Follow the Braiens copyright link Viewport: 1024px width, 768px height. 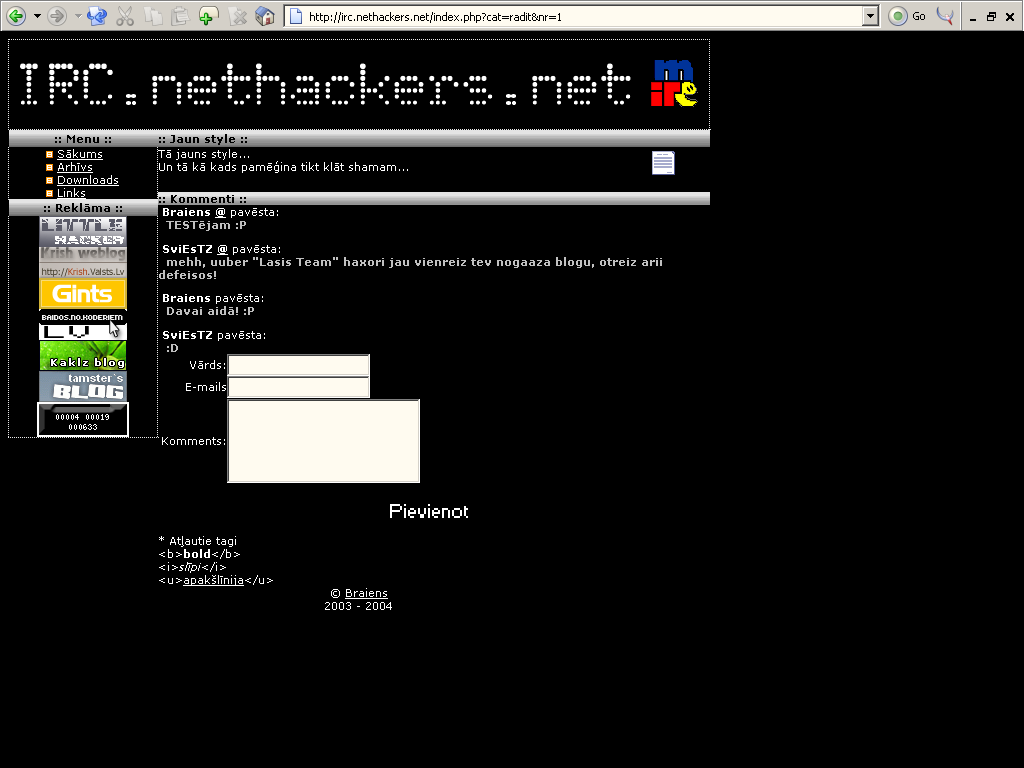click(x=366, y=593)
